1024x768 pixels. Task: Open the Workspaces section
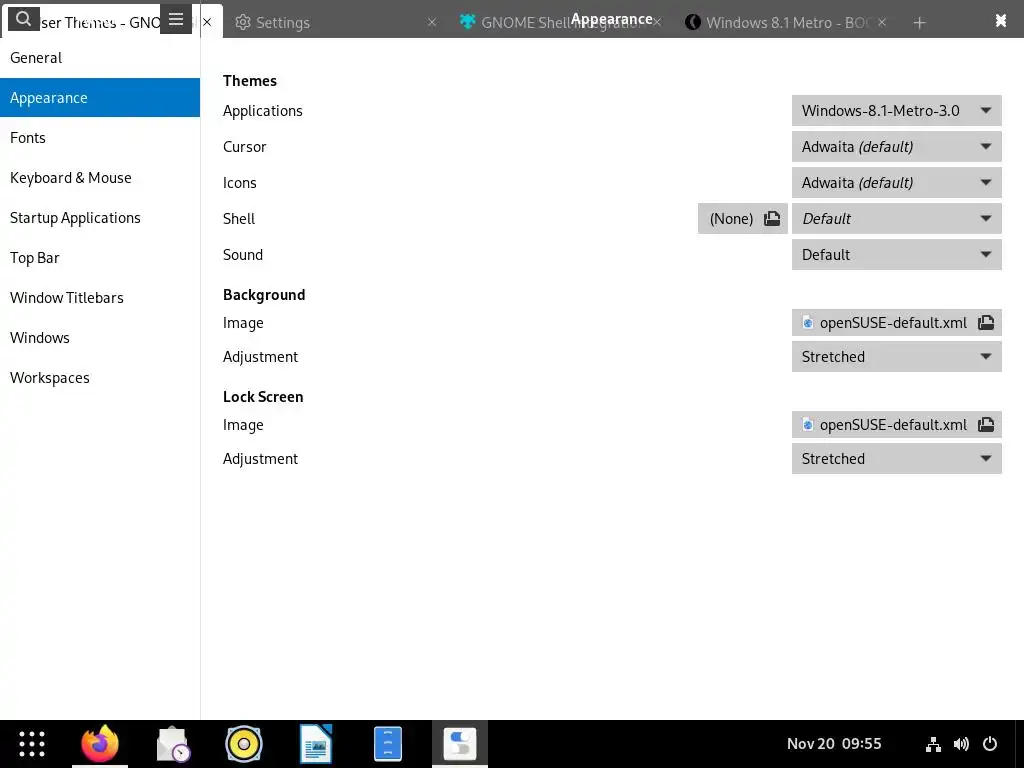100,377
